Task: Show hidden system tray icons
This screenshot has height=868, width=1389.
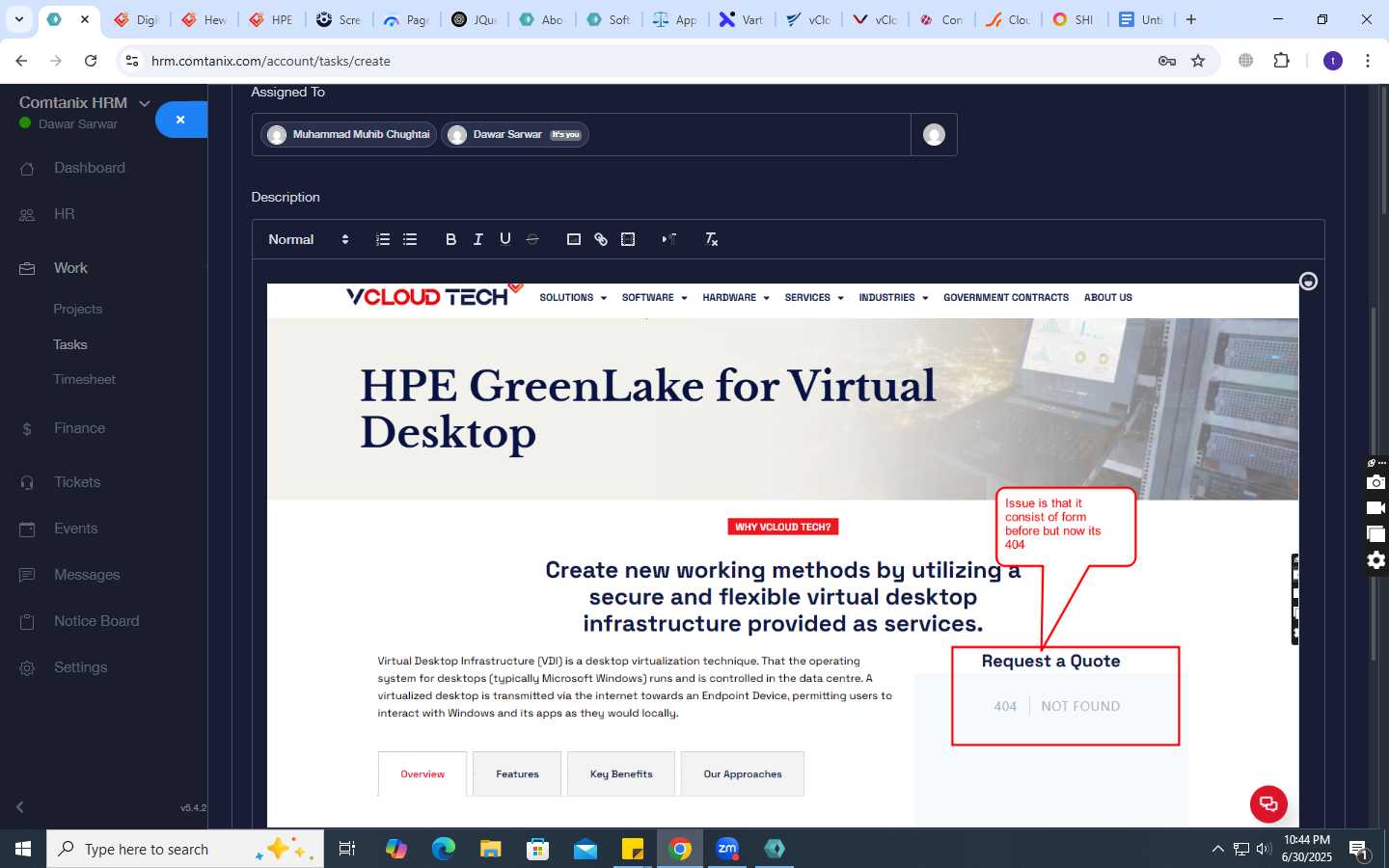Action: coord(1217,849)
